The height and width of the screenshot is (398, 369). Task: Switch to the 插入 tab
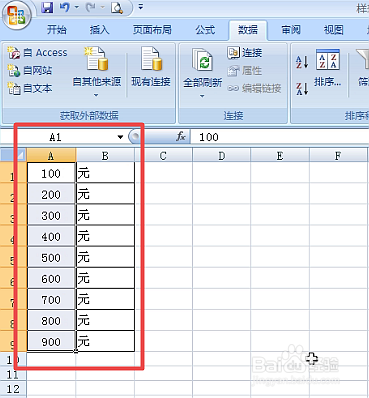(99, 30)
